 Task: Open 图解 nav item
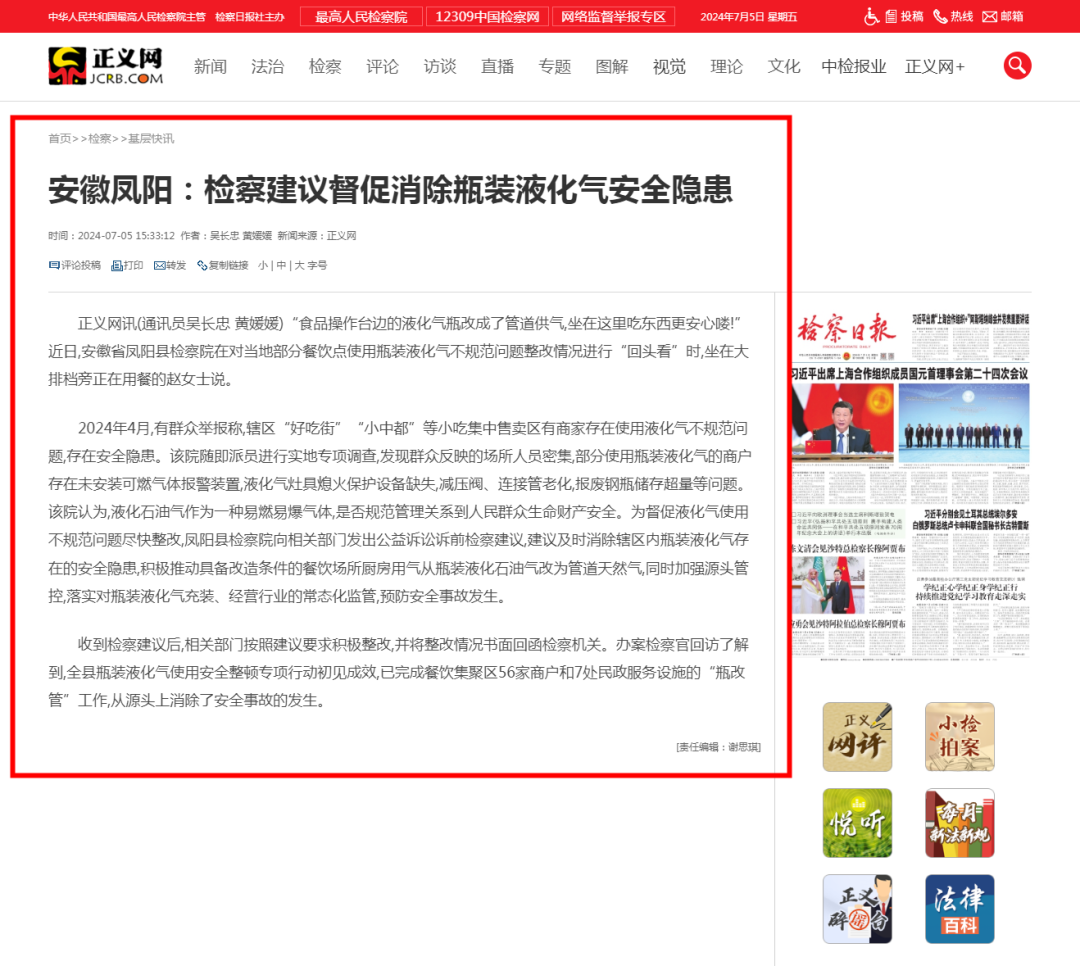coord(612,67)
